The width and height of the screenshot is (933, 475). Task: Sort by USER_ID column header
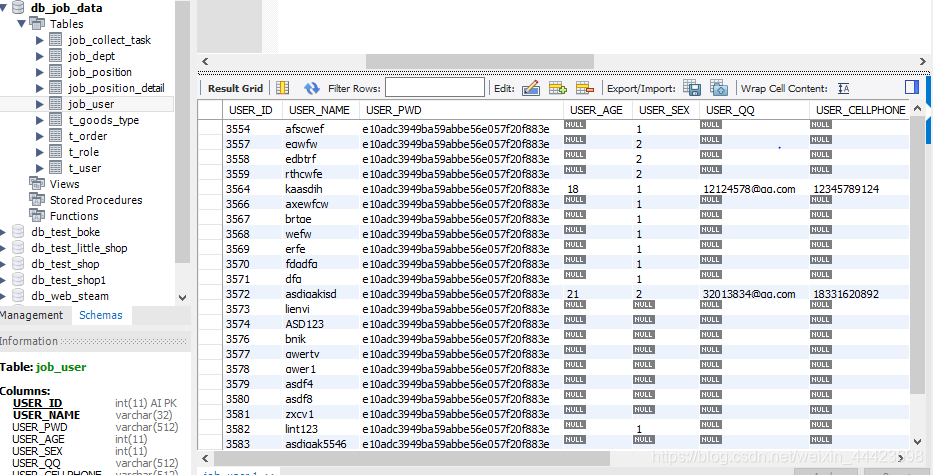click(251, 110)
